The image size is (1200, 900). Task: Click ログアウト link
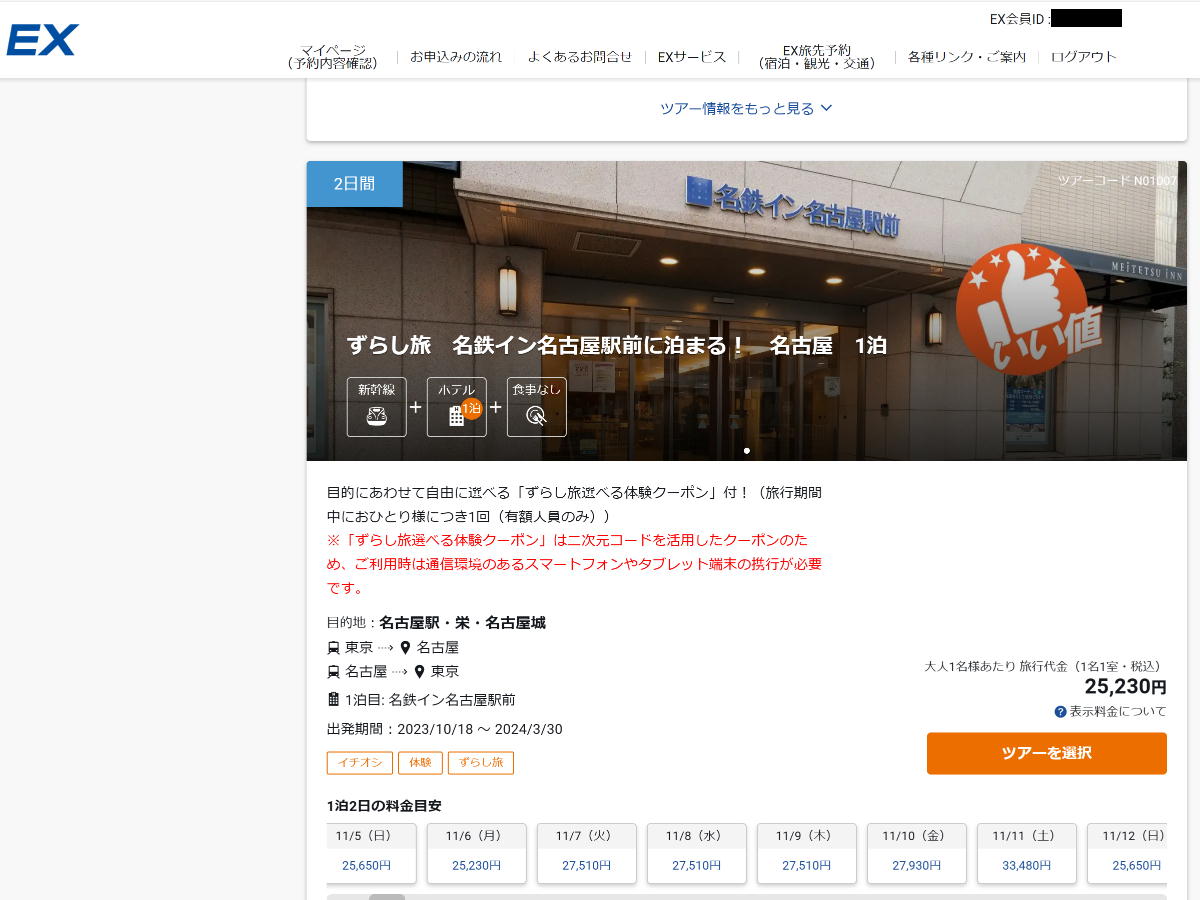point(1084,57)
